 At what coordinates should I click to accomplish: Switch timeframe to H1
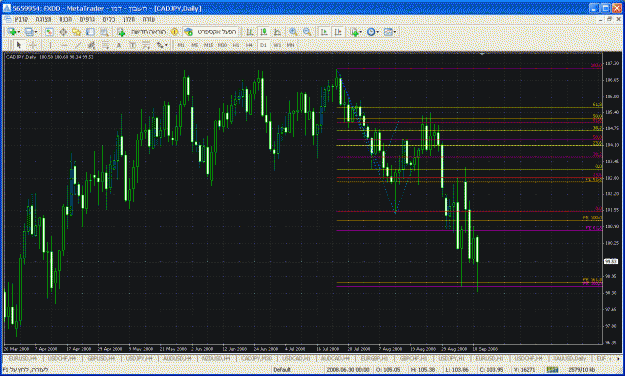point(236,45)
